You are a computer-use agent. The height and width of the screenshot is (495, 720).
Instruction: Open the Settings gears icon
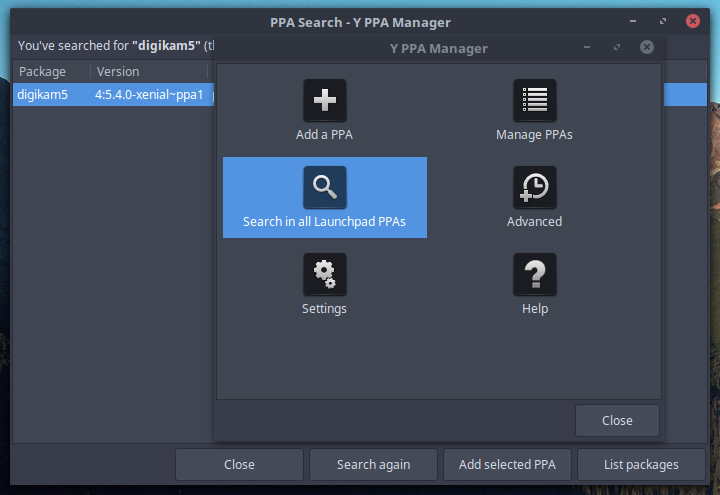(x=325, y=274)
